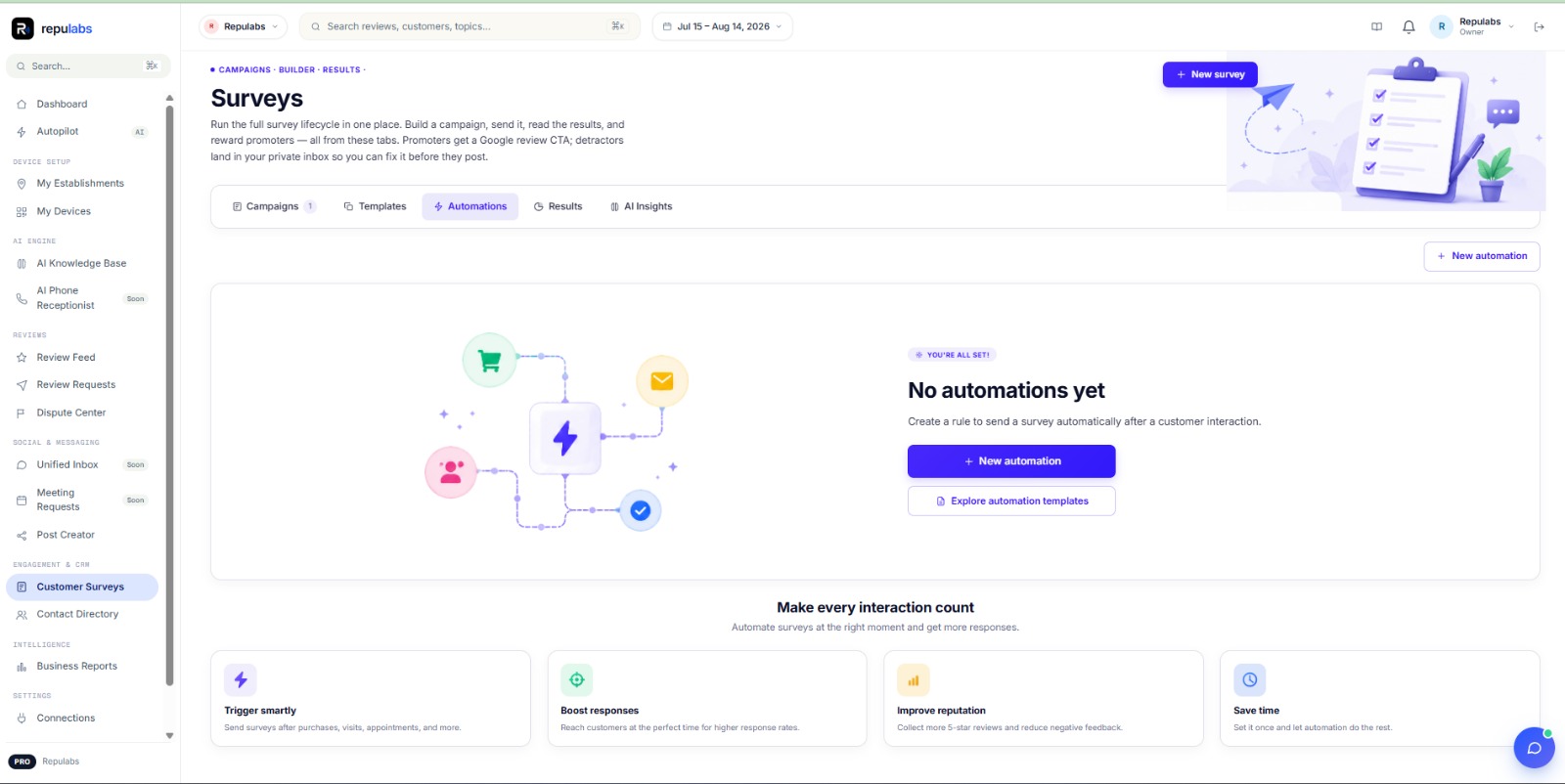Click the sidebar vertical scrollbar
This screenshot has width=1565, height=784.
click(x=169, y=395)
